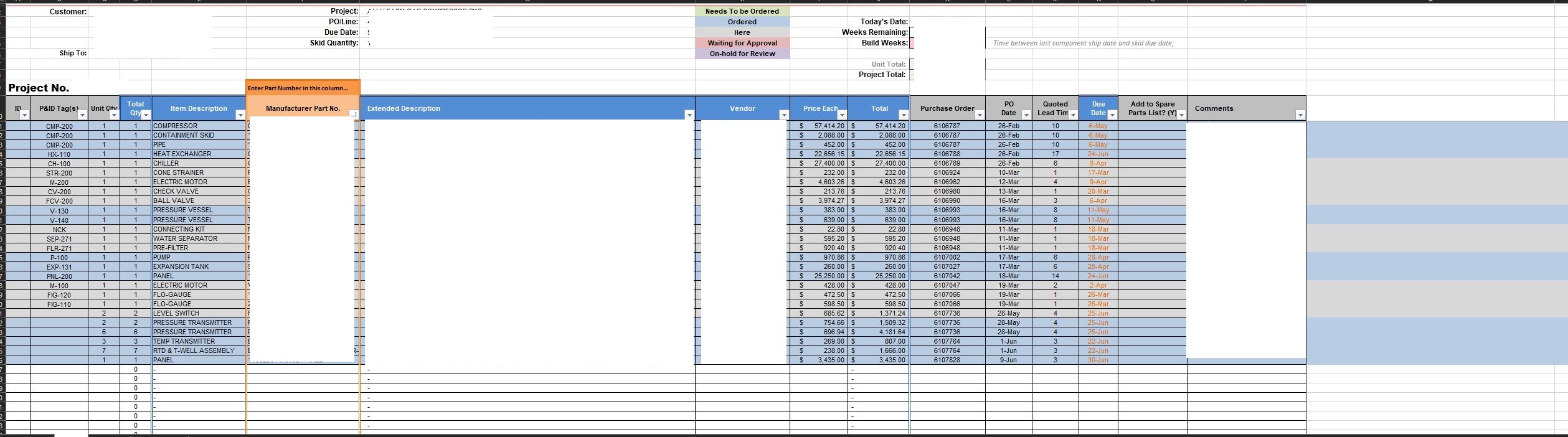Select the '24-Jun' due date for HX-110
Viewport: 1568px width, 437px height.
tap(1098, 154)
